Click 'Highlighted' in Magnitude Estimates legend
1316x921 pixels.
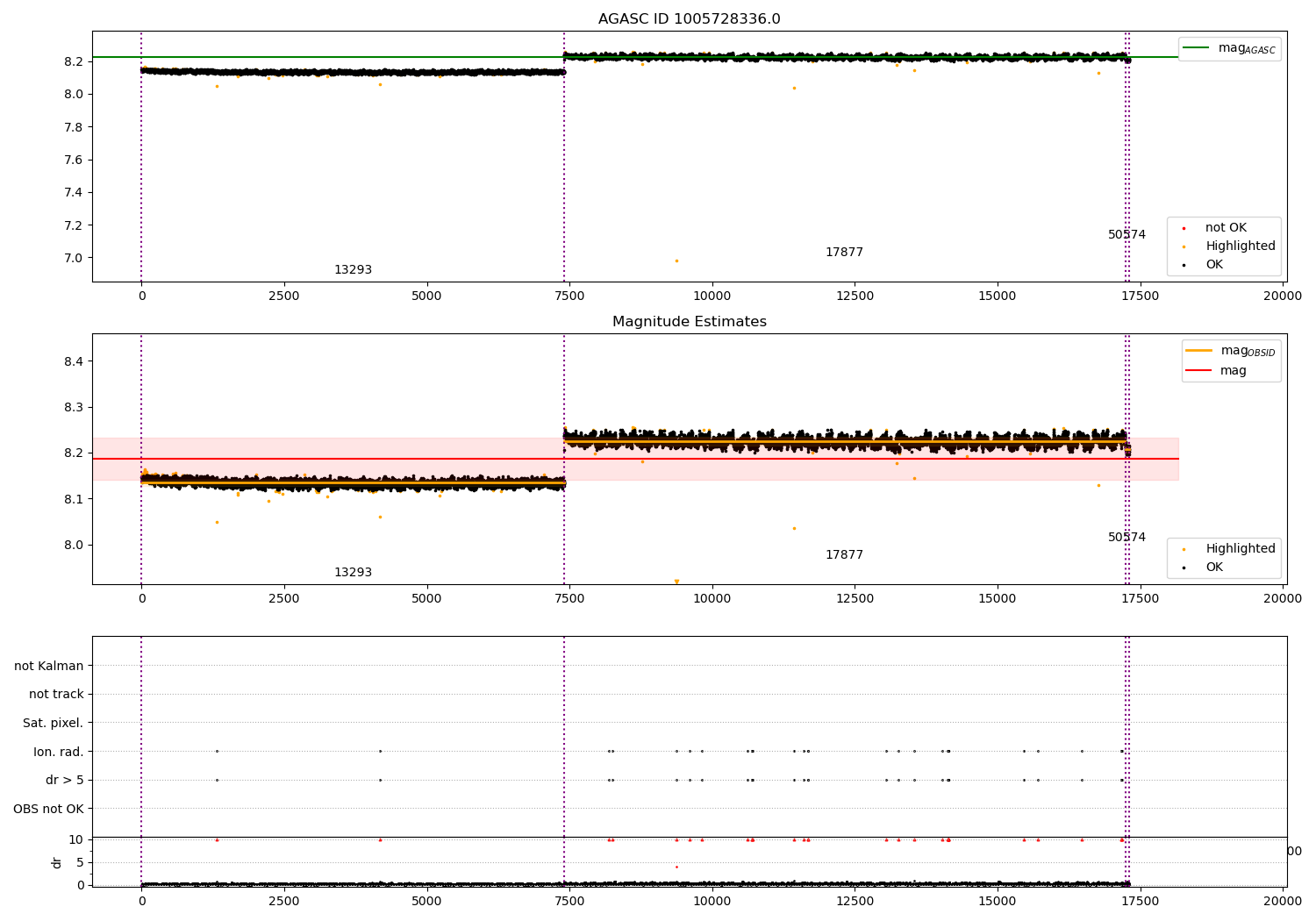1229,549
